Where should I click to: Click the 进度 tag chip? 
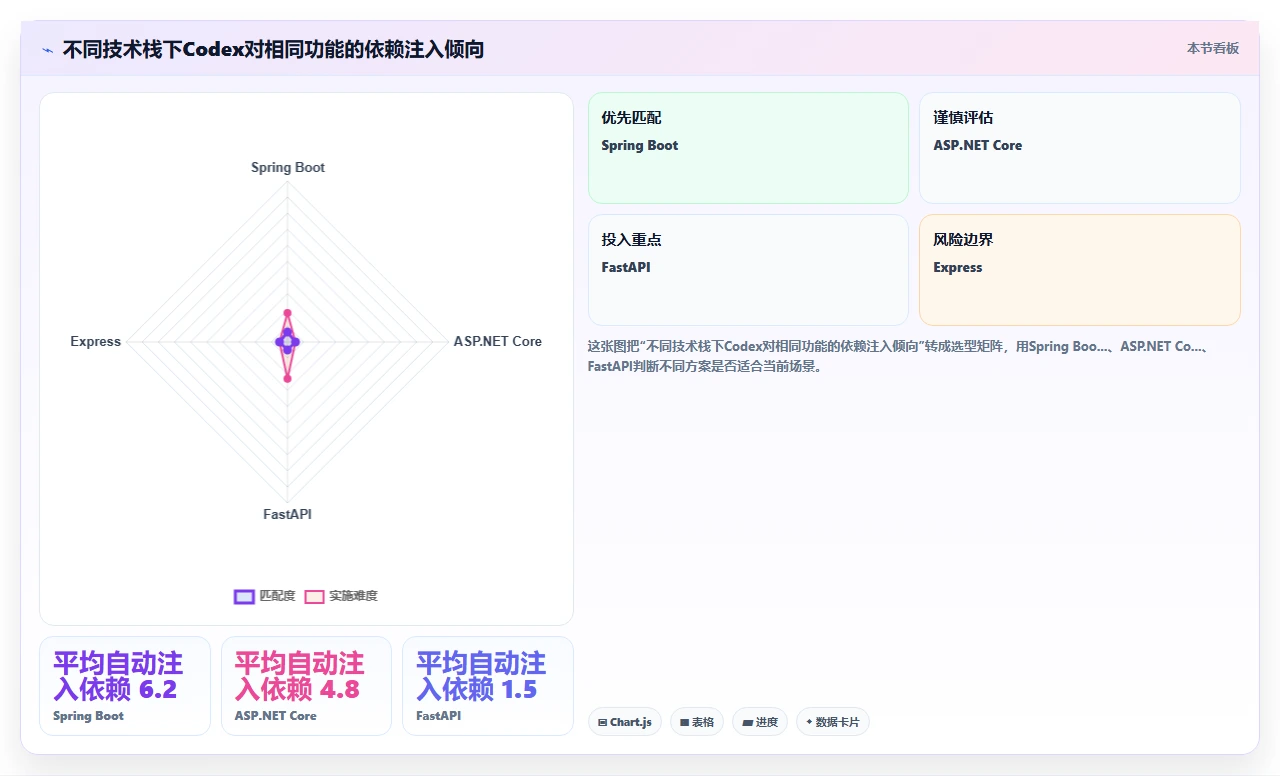click(760, 722)
